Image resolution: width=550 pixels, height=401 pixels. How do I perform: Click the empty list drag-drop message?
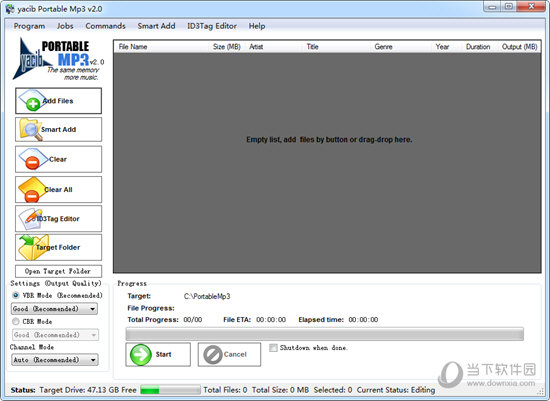click(329, 140)
